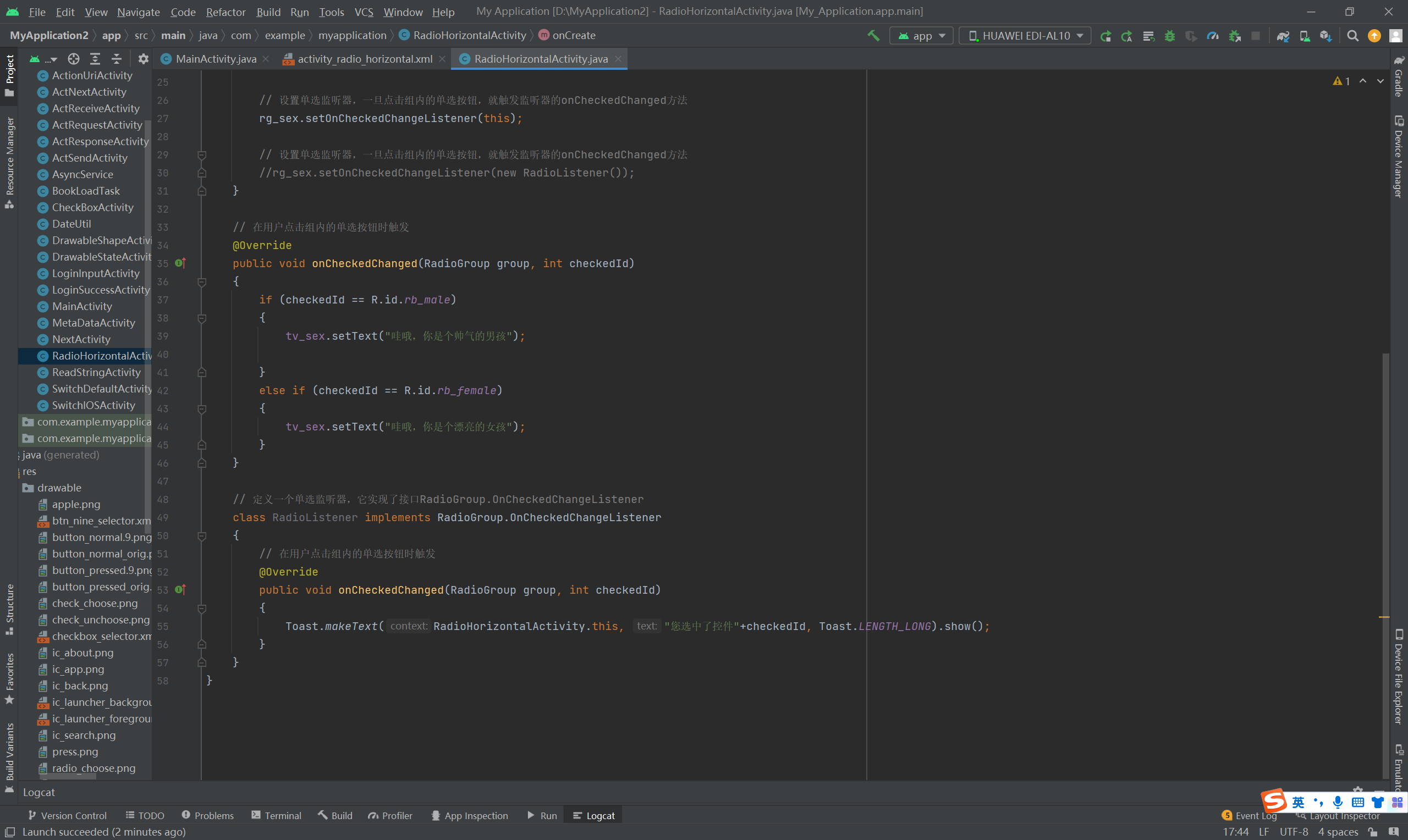Click the Profile app gauge icon
The image size is (1408, 840).
1212,36
